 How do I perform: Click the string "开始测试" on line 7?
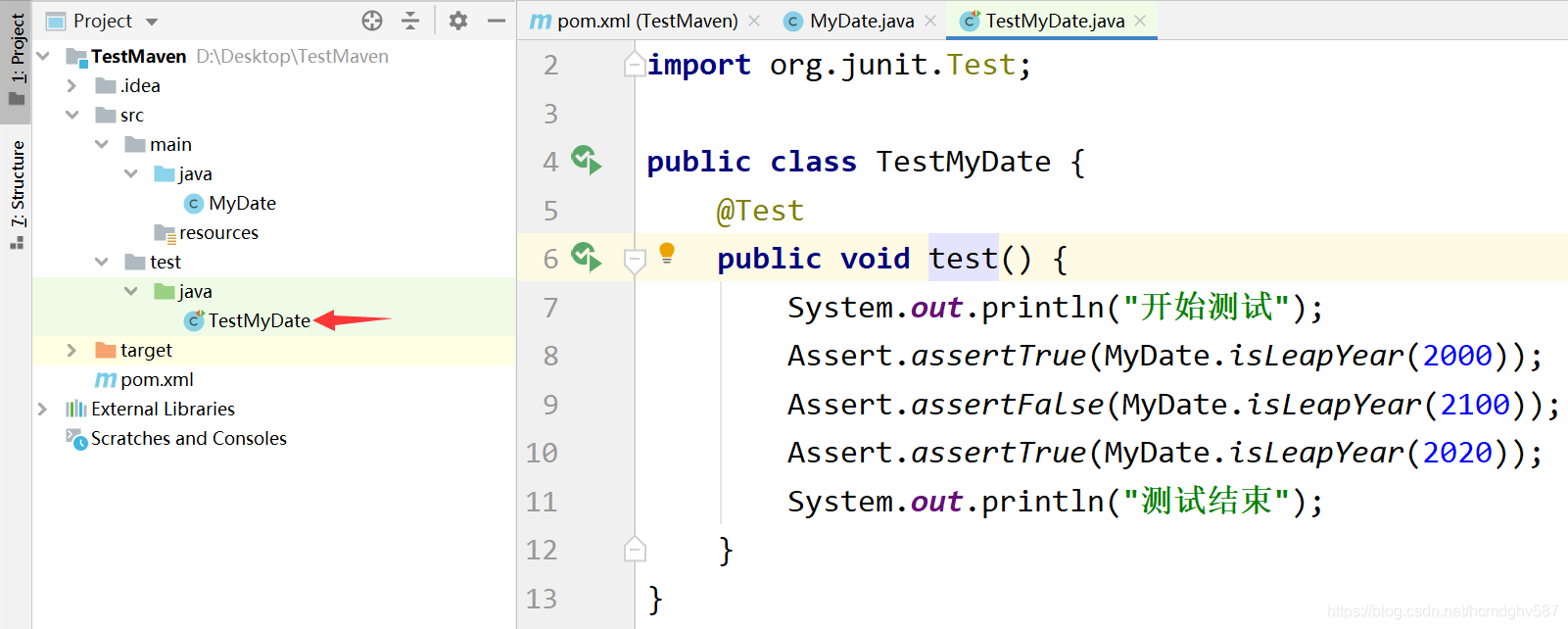tap(1207, 308)
